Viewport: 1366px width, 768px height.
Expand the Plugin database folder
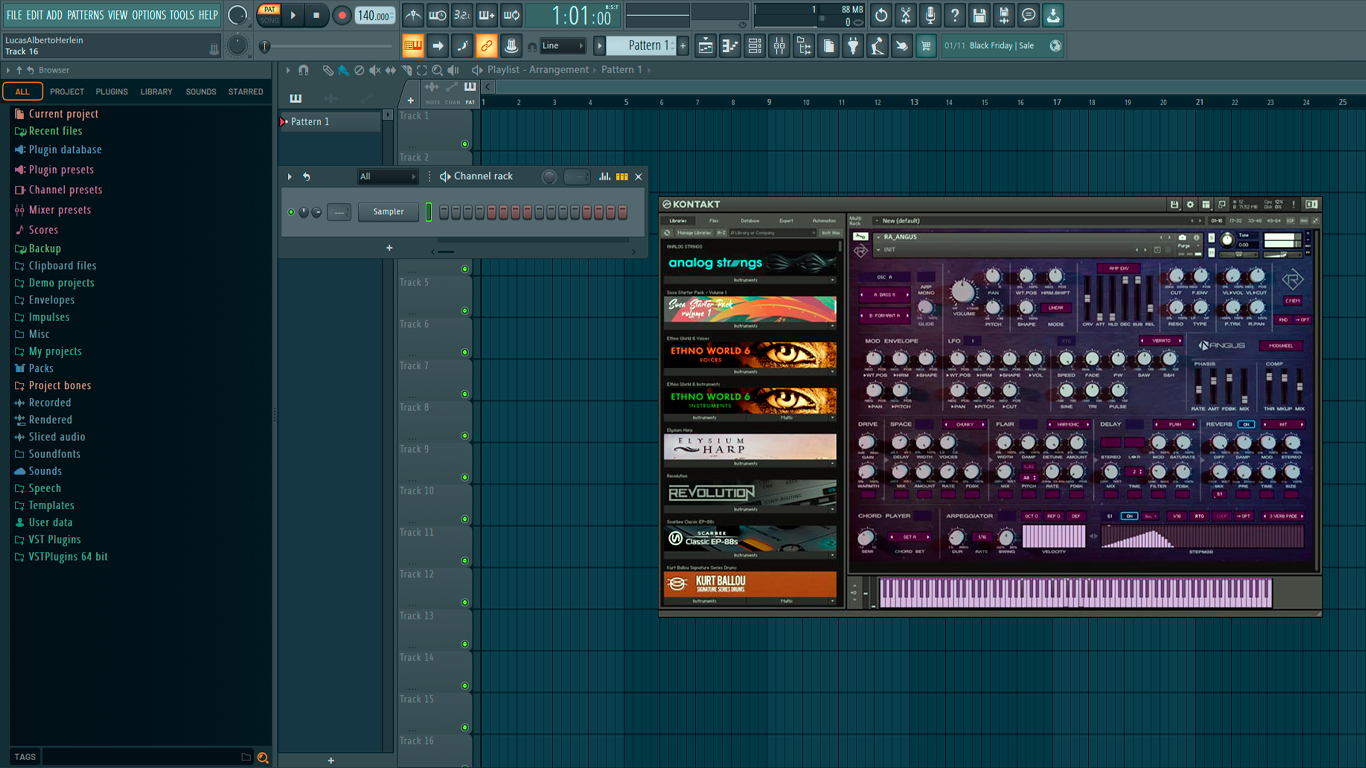click(65, 150)
